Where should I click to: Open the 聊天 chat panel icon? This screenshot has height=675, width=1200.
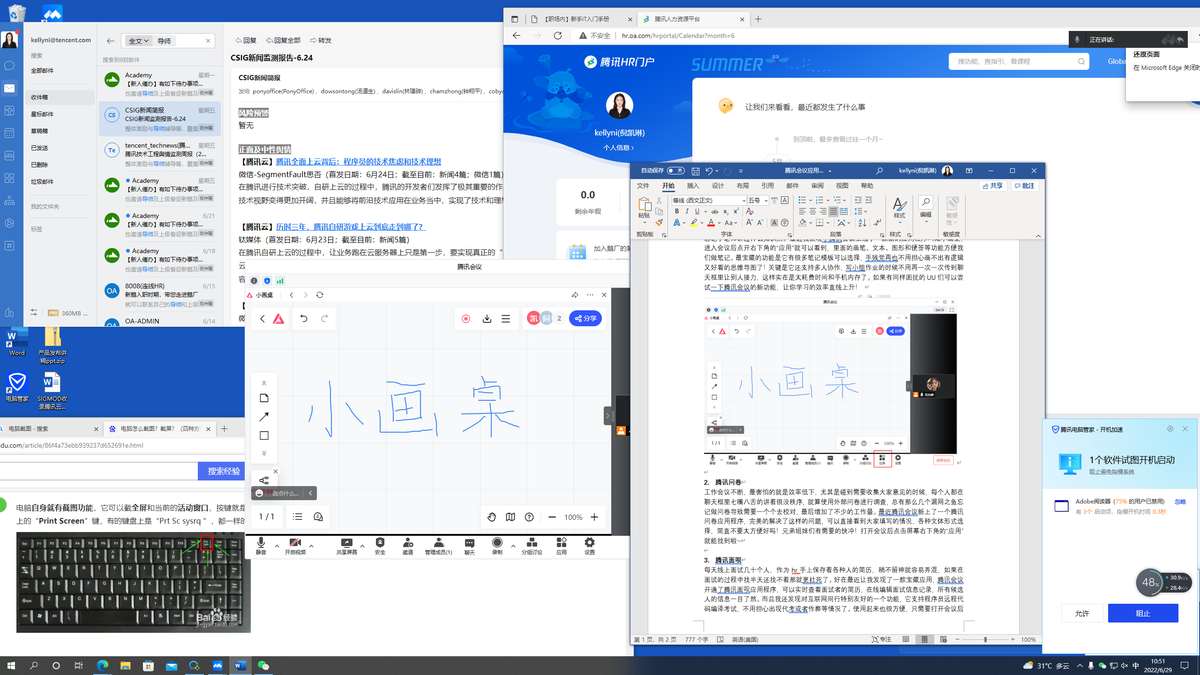tap(469, 543)
